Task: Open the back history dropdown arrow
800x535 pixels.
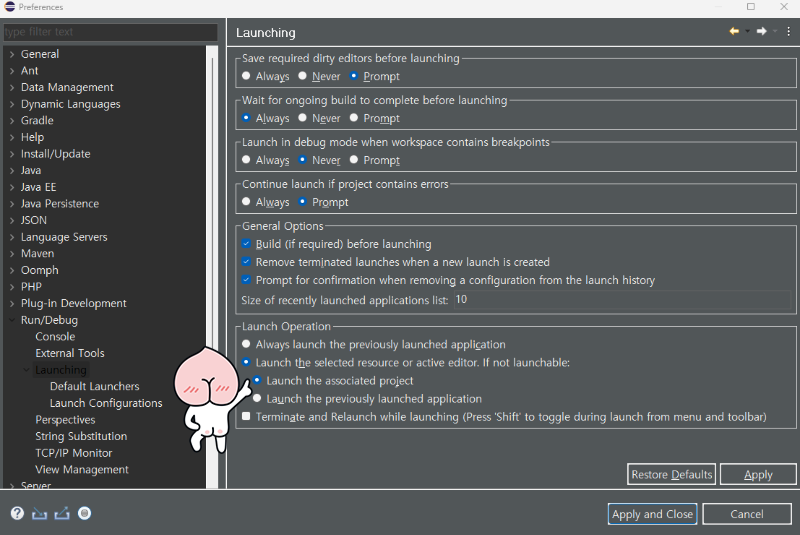Action: pyautogui.click(x=747, y=32)
